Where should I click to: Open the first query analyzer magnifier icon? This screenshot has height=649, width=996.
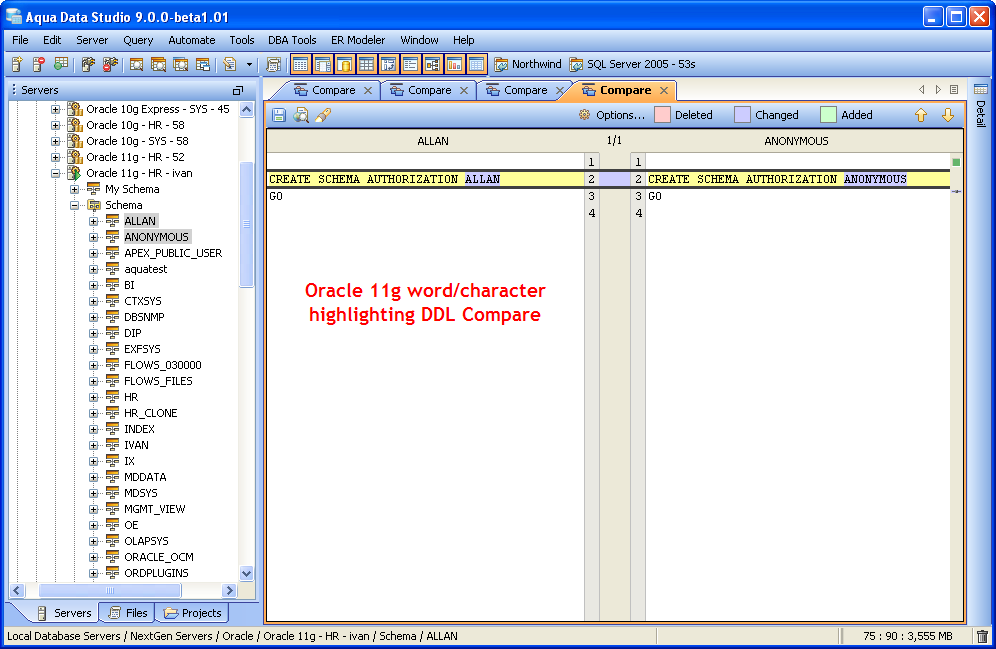pyautogui.click(x=136, y=64)
